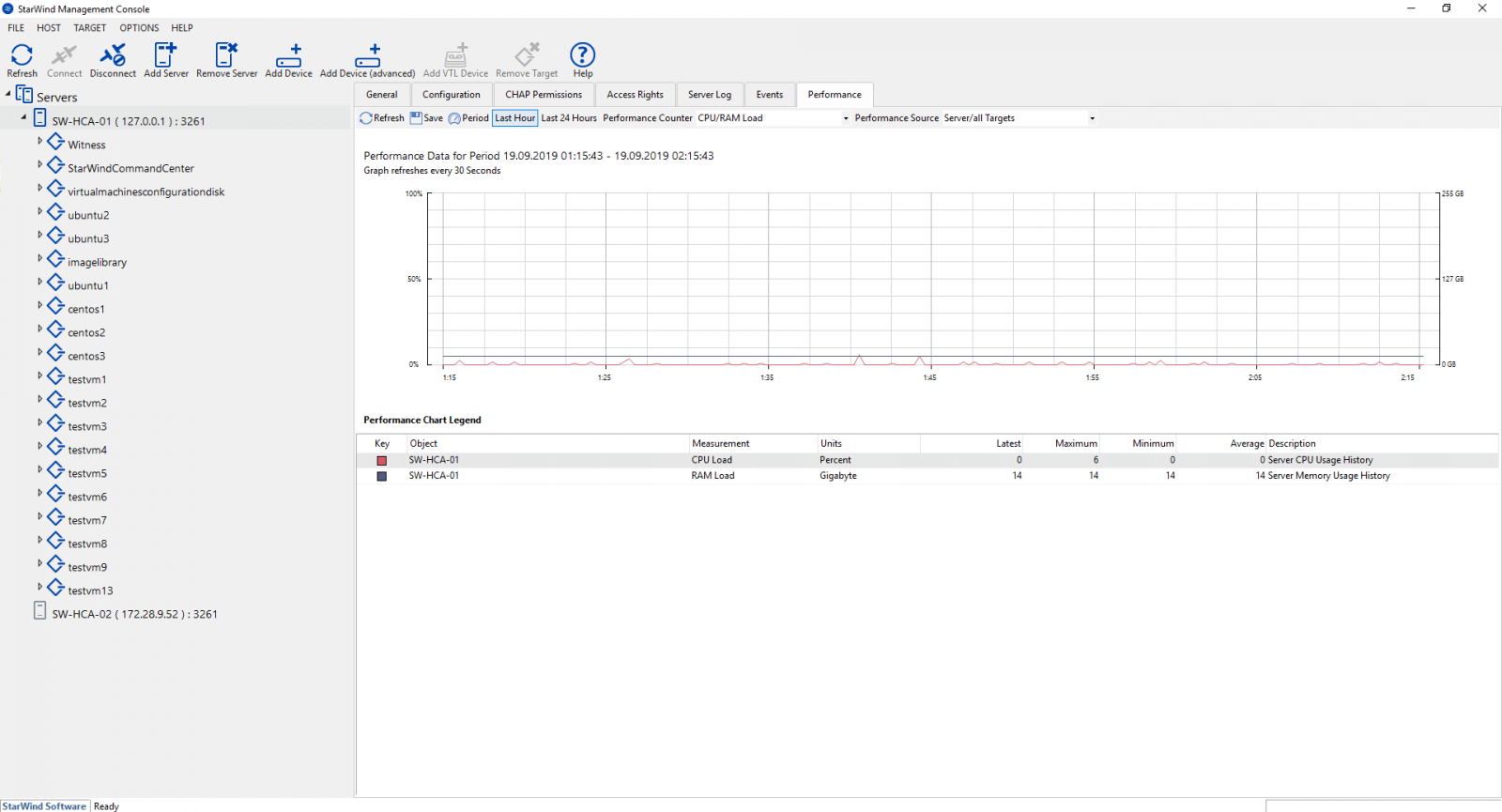This screenshot has width=1502, height=812.
Task: Open the FILE menu
Action: 16,28
